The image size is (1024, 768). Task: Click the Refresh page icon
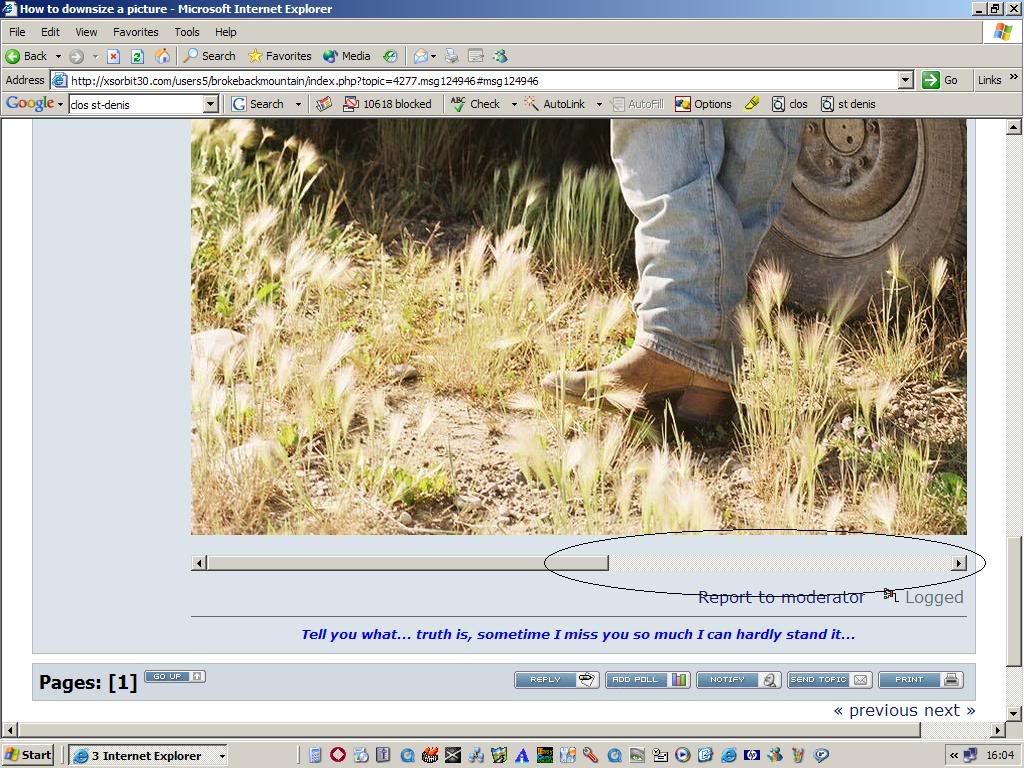(138, 56)
